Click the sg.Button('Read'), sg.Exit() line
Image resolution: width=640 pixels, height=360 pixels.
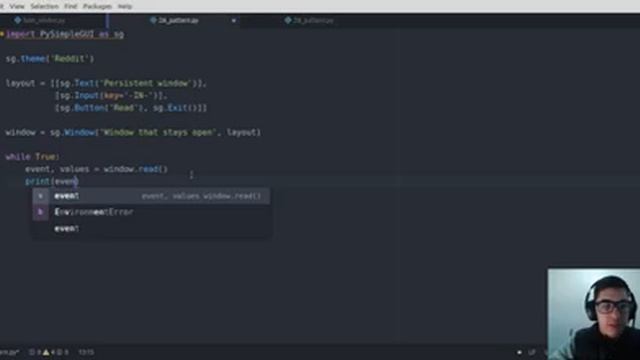131,108
